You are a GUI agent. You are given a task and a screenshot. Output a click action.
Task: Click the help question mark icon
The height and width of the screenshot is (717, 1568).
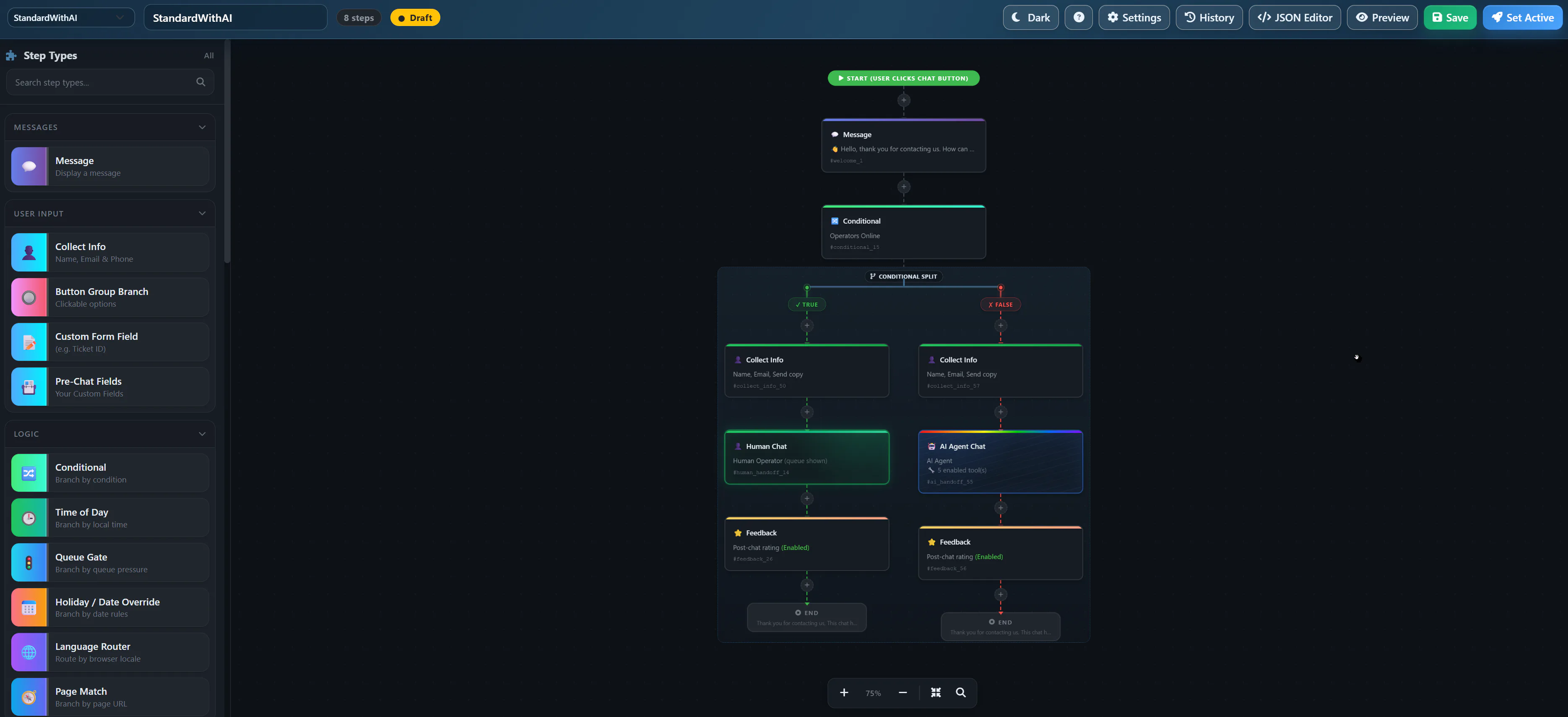pos(1078,18)
